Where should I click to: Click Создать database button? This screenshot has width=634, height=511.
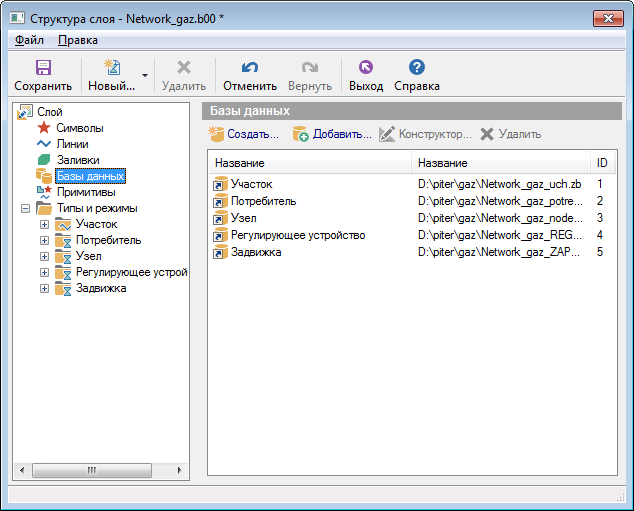coord(243,134)
